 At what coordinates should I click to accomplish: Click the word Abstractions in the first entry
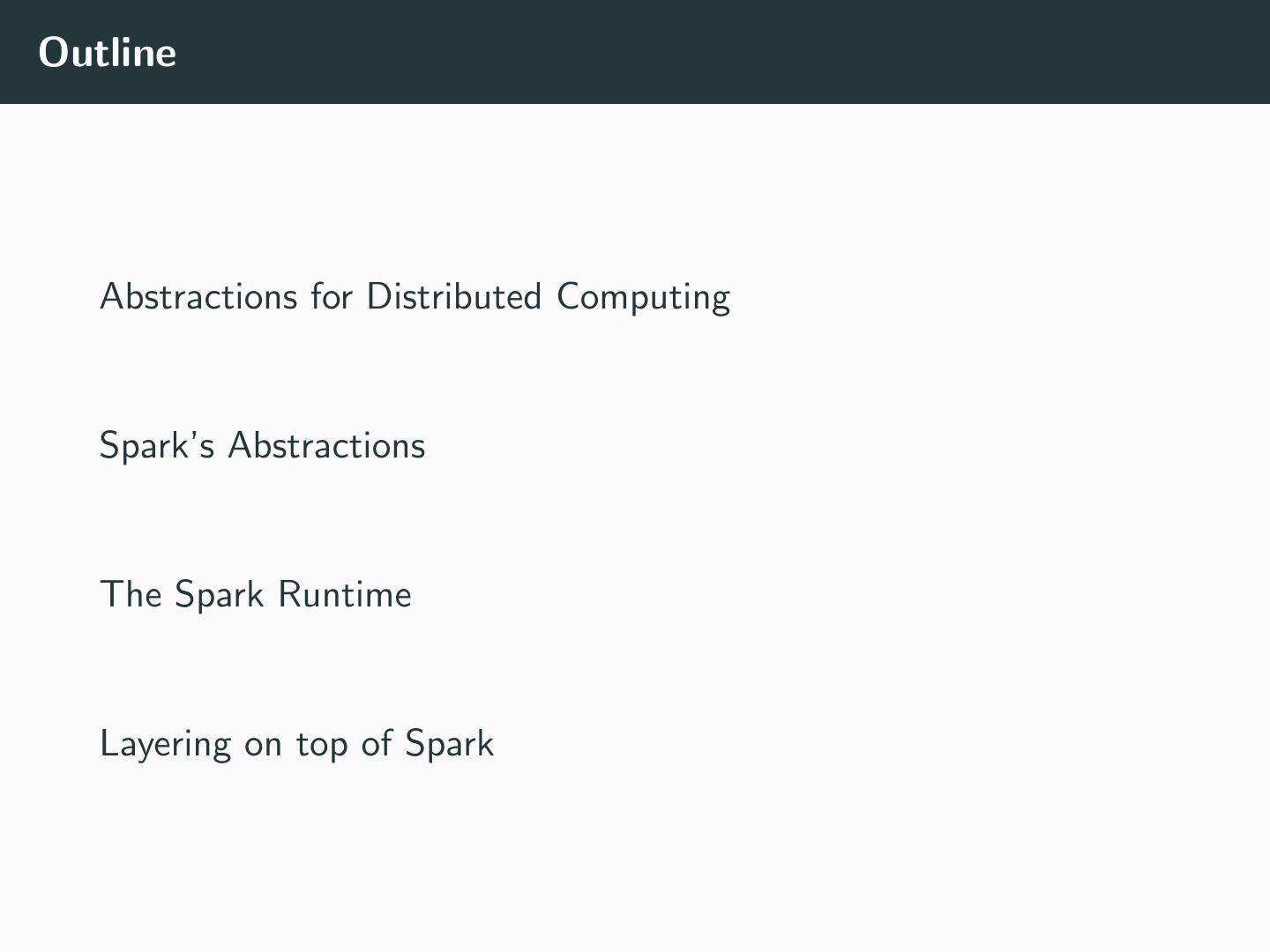tap(199, 297)
